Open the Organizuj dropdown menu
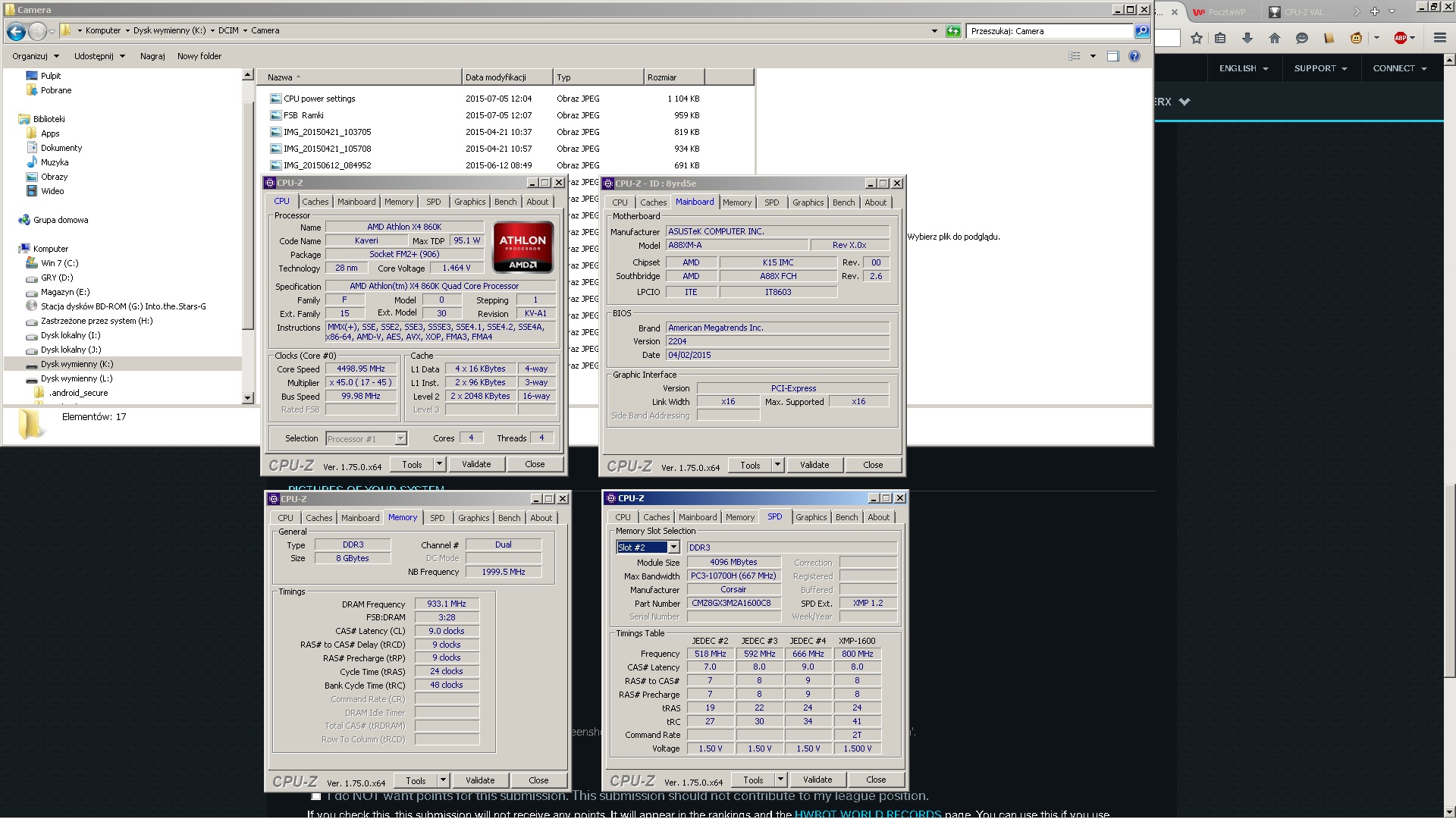Viewport: 1456px width, 819px height. click(x=35, y=56)
